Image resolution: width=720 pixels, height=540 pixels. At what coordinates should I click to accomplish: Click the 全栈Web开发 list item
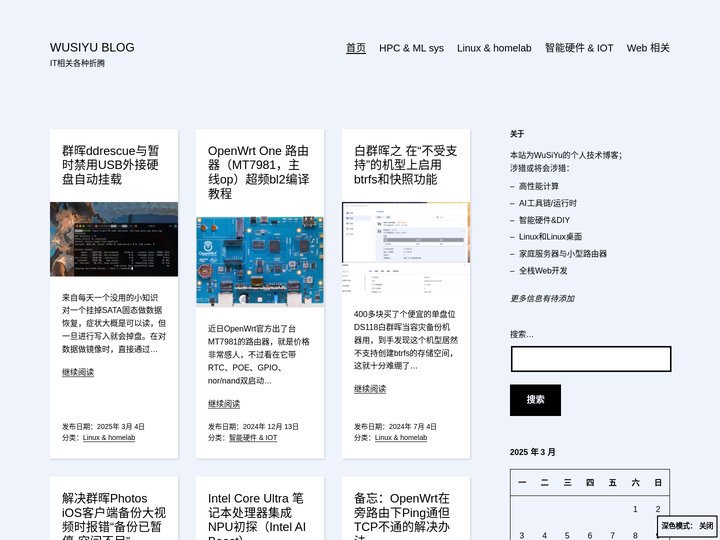[543, 271]
